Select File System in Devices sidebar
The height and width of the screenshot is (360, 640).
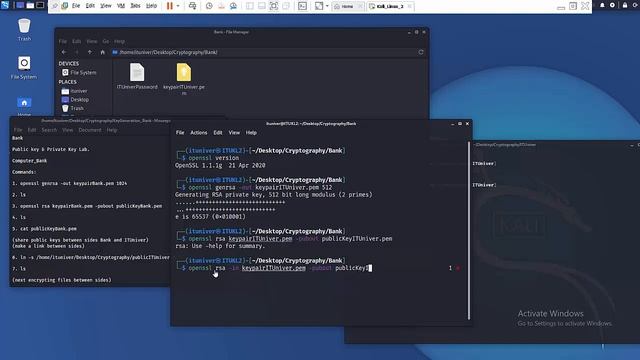point(79,72)
